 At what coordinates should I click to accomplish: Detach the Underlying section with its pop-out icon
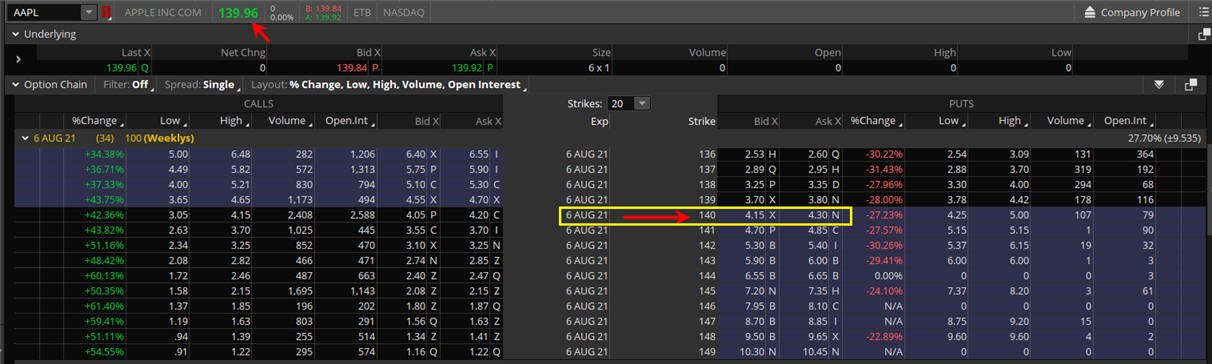(x=1204, y=34)
